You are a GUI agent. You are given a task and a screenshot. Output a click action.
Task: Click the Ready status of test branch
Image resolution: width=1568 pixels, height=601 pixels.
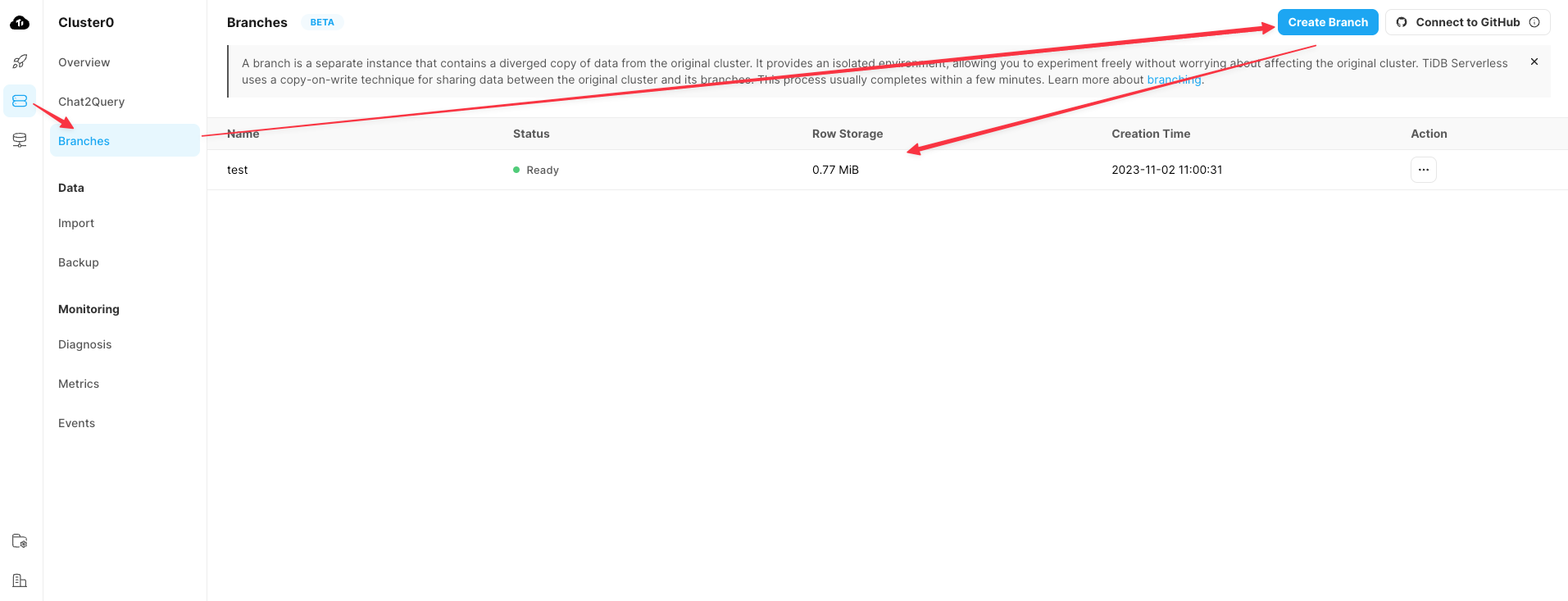click(x=536, y=170)
